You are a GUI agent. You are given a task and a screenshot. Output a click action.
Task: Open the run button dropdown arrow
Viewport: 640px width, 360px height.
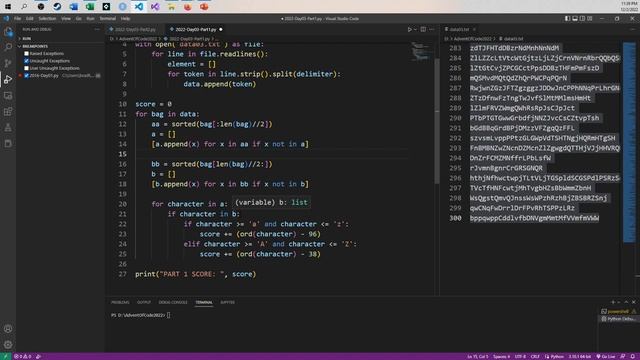416,29
